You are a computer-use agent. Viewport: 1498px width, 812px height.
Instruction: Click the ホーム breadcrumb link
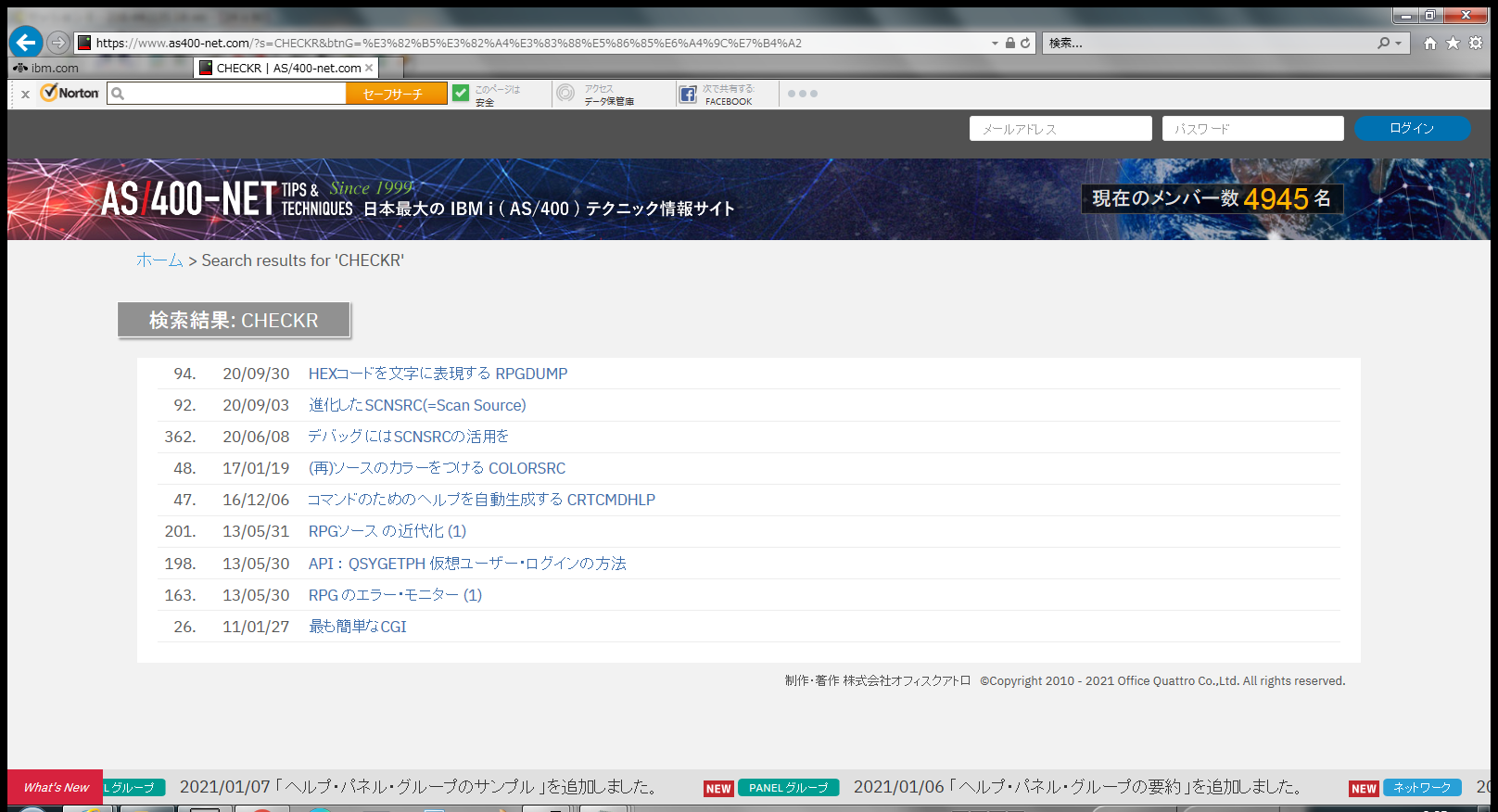(159, 260)
